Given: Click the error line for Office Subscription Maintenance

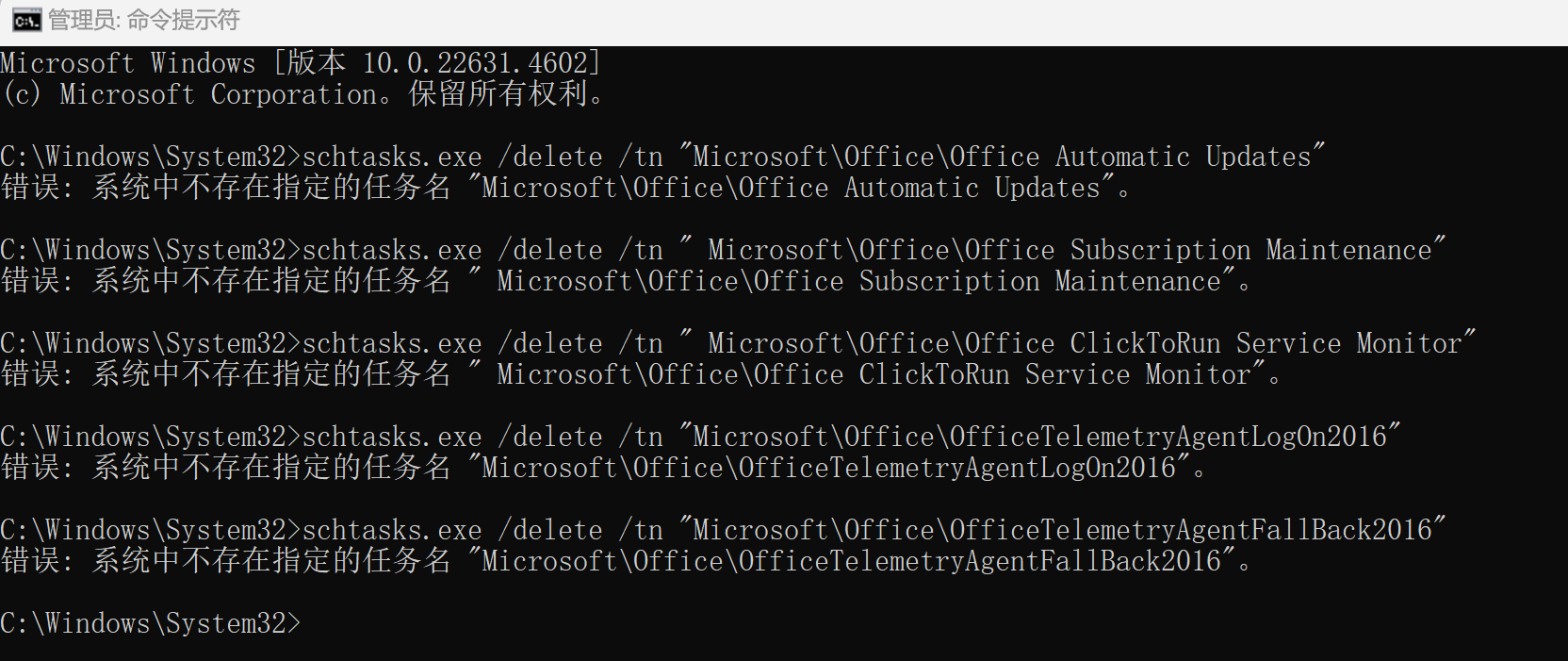Looking at the screenshot, I should (x=626, y=281).
